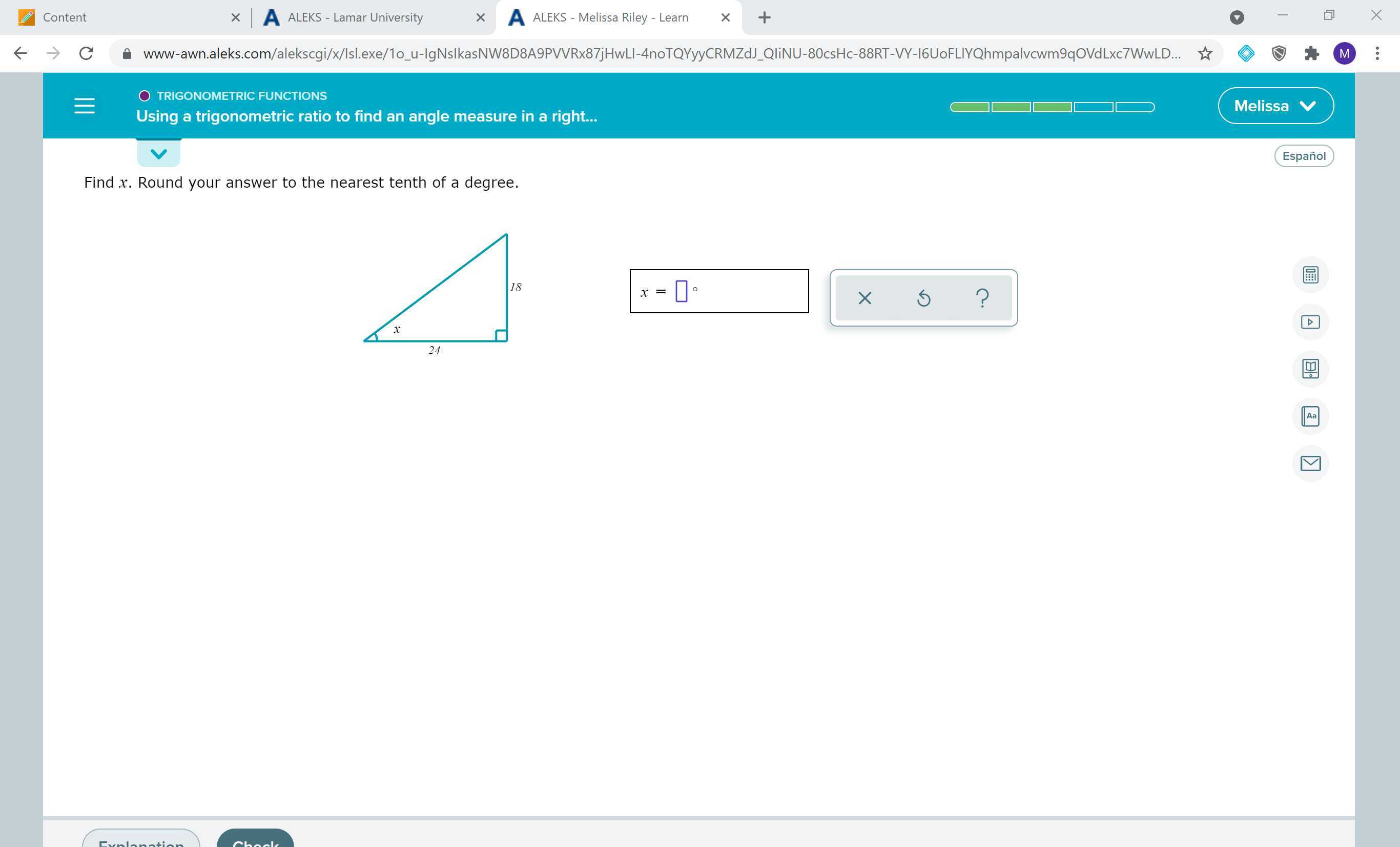
Task: Open the message envelope icon
Action: 1311,463
